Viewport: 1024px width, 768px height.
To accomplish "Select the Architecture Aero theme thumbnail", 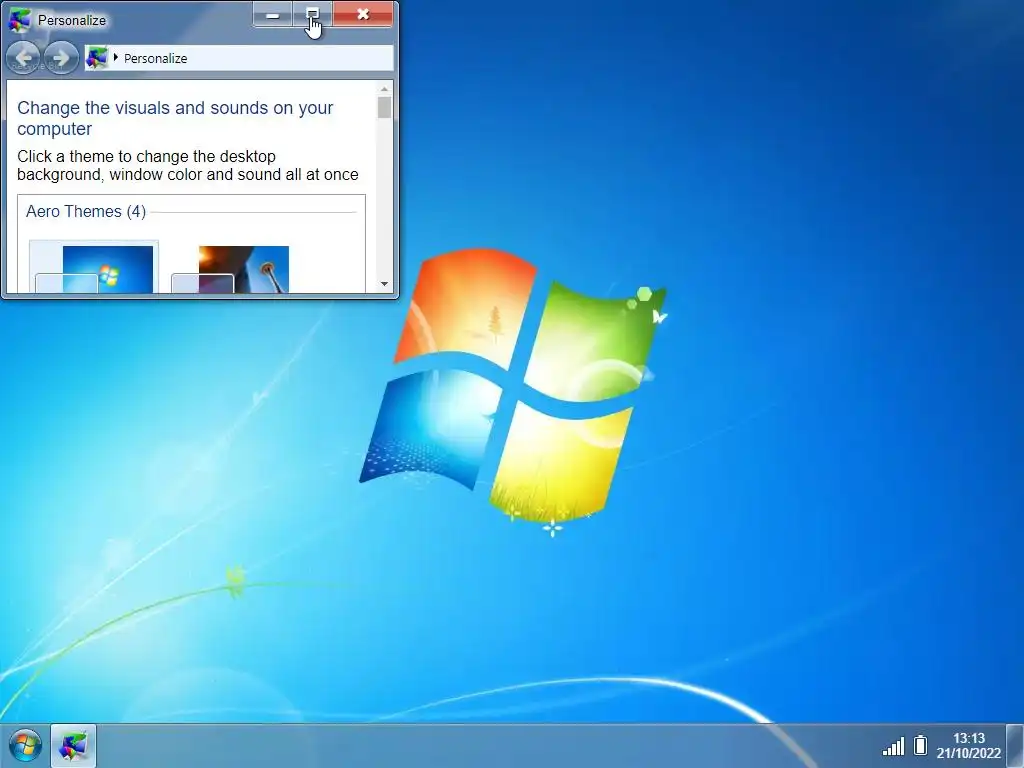I will [x=230, y=269].
